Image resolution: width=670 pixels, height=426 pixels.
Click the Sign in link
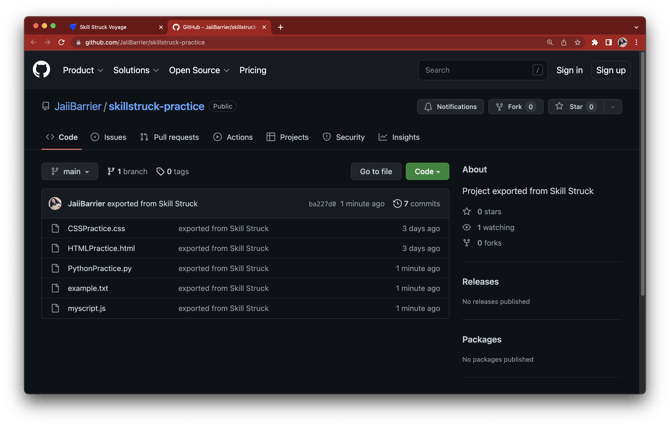tap(569, 70)
